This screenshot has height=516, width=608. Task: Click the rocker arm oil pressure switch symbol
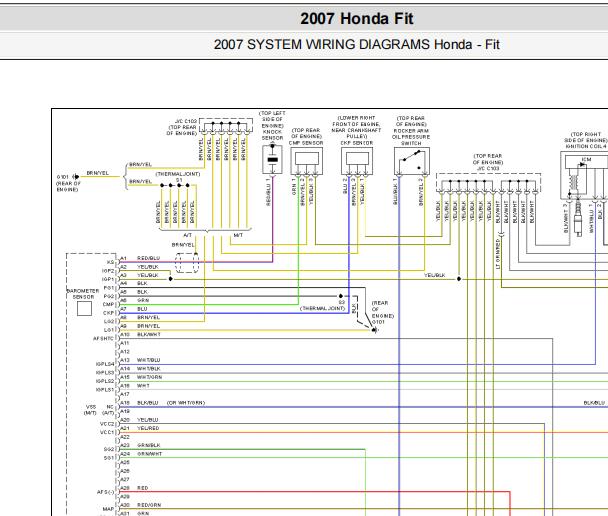(x=412, y=161)
